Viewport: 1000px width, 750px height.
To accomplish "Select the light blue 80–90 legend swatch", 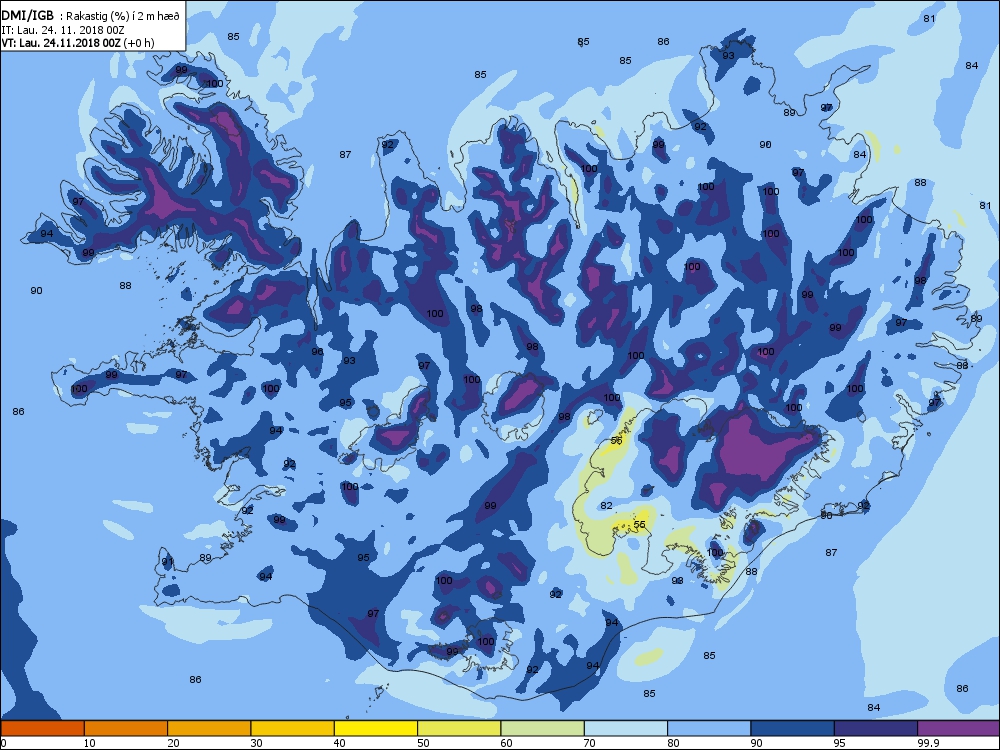I will 709,728.
